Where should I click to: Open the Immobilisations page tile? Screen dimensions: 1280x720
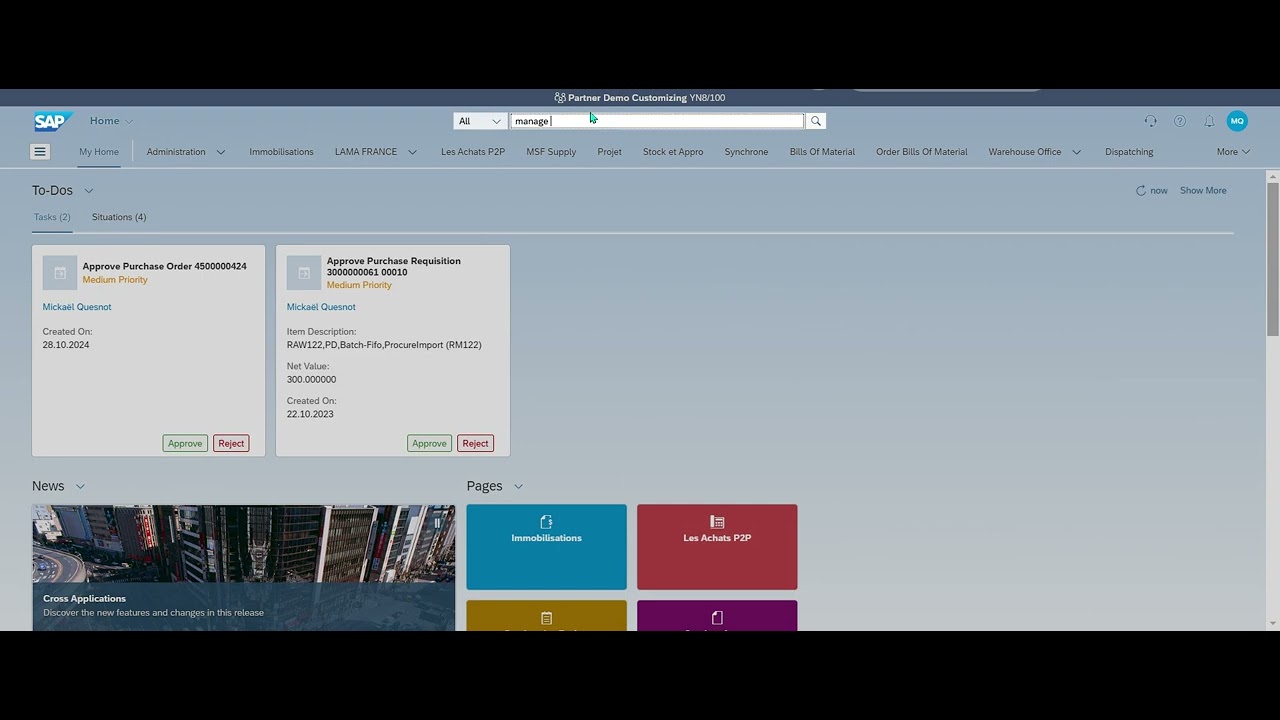pyautogui.click(x=546, y=547)
